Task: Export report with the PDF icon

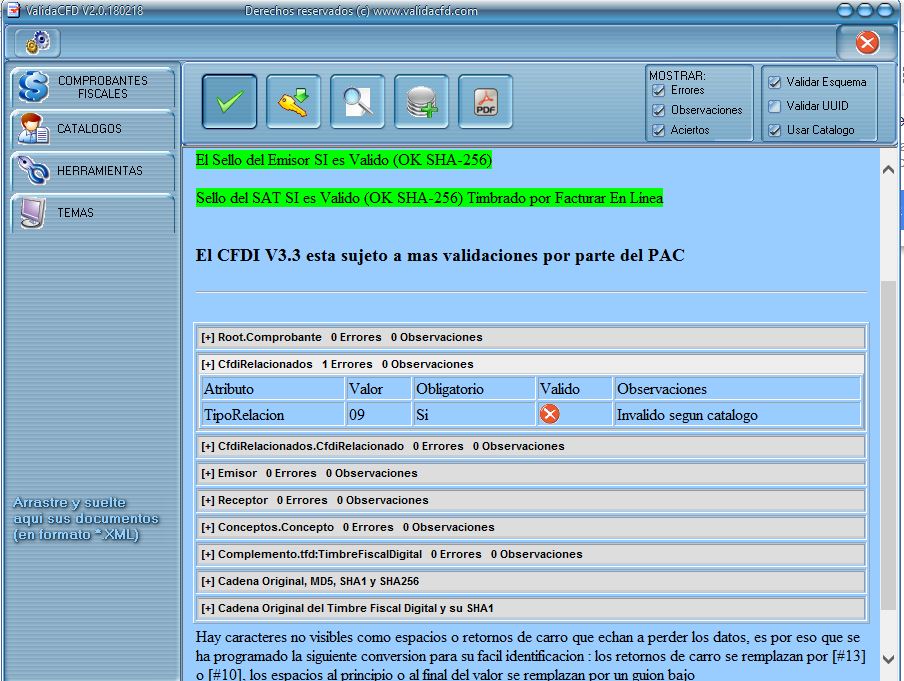Action: point(485,101)
